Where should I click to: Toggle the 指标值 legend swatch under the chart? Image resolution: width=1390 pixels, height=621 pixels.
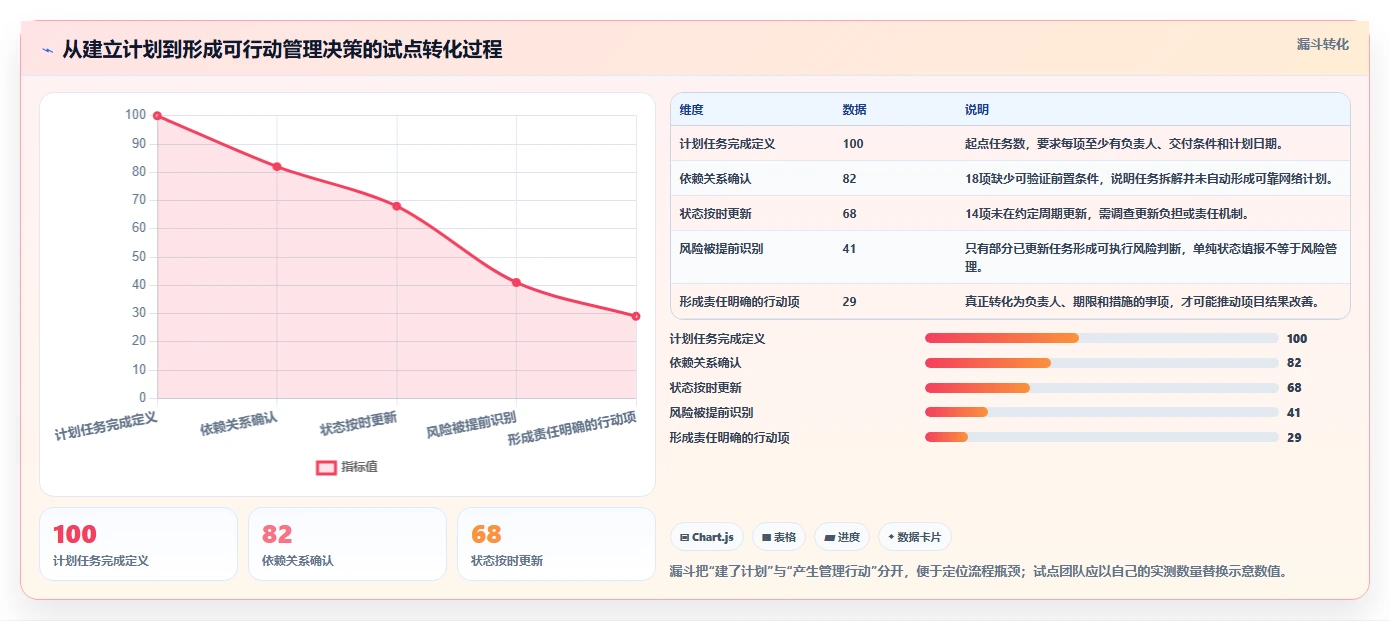326,467
